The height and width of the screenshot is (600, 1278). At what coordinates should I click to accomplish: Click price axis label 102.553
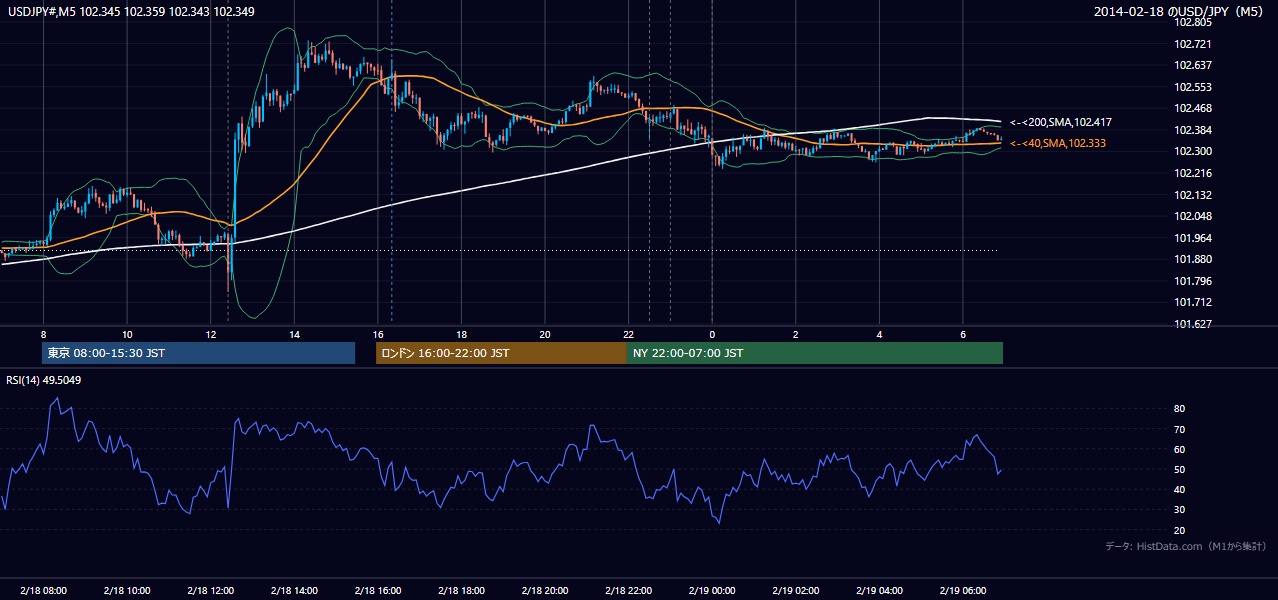[1193, 87]
